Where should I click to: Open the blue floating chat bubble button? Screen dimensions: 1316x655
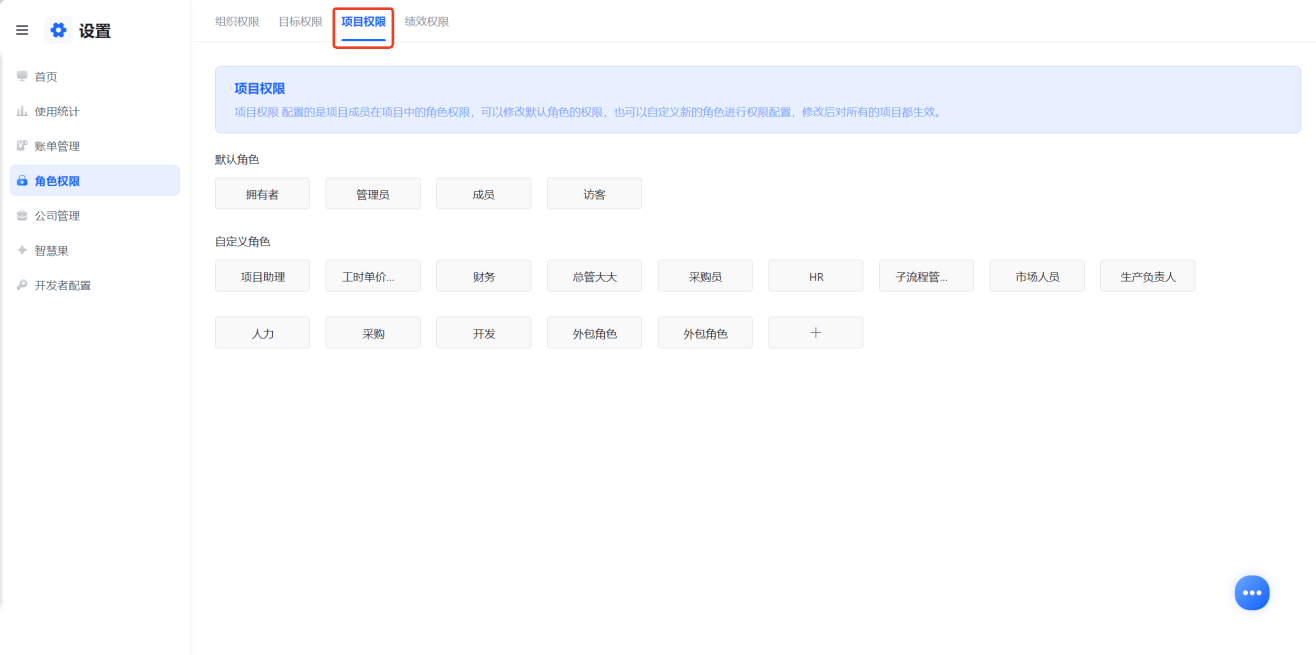[x=1252, y=593]
